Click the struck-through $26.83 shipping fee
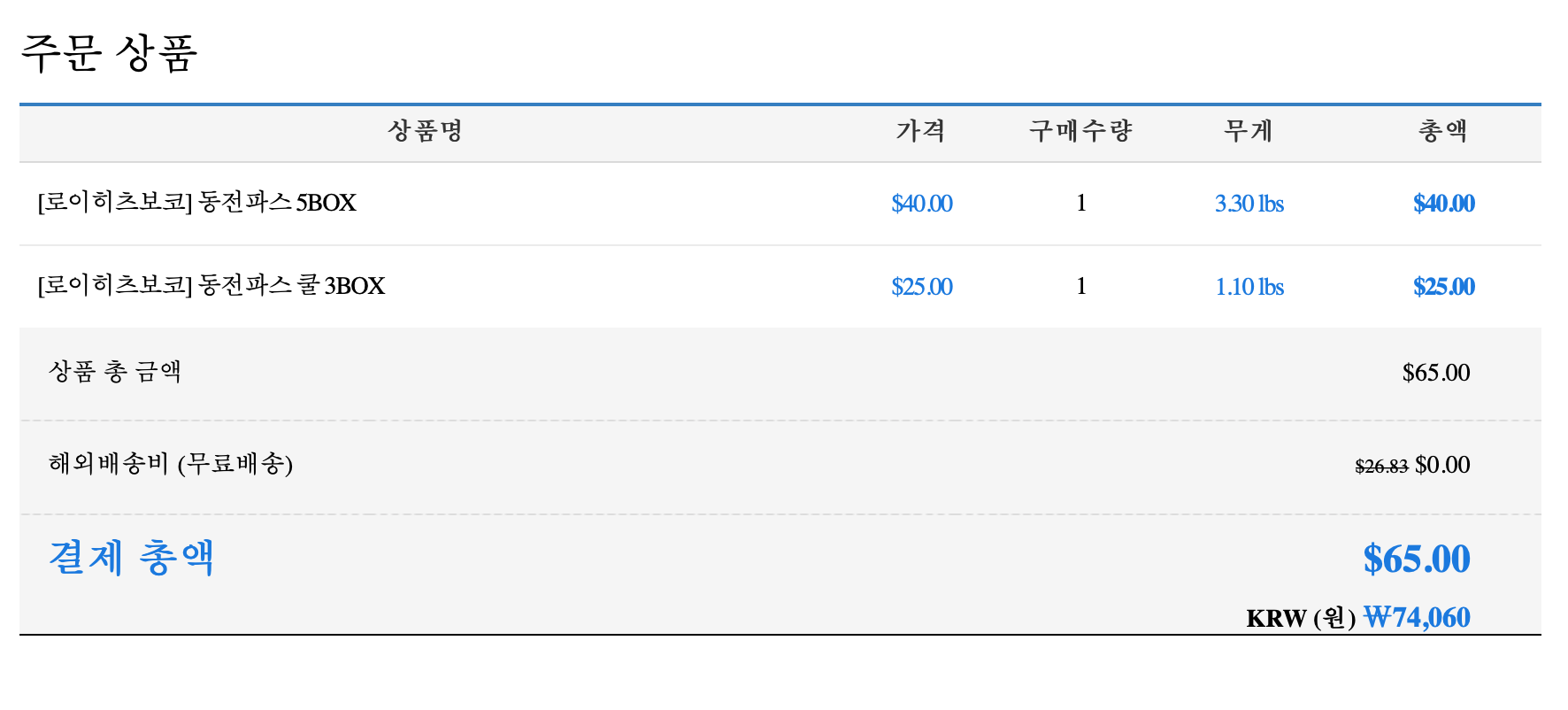The width and height of the screenshot is (1568, 710). (1380, 466)
